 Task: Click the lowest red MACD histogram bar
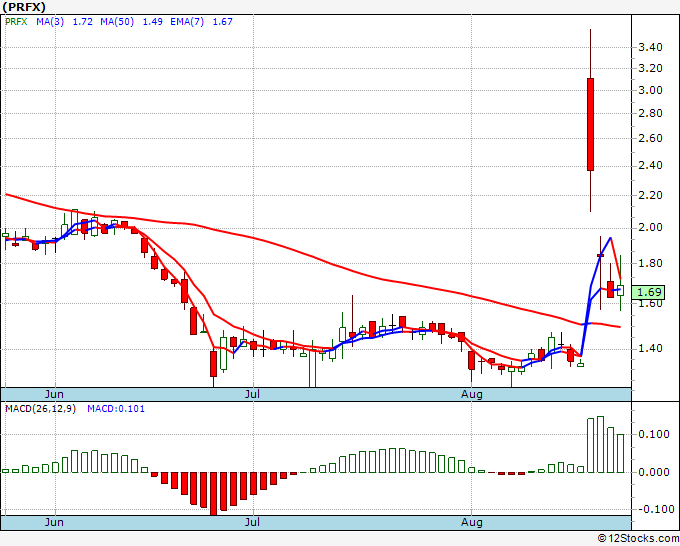[x=213, y=494]
